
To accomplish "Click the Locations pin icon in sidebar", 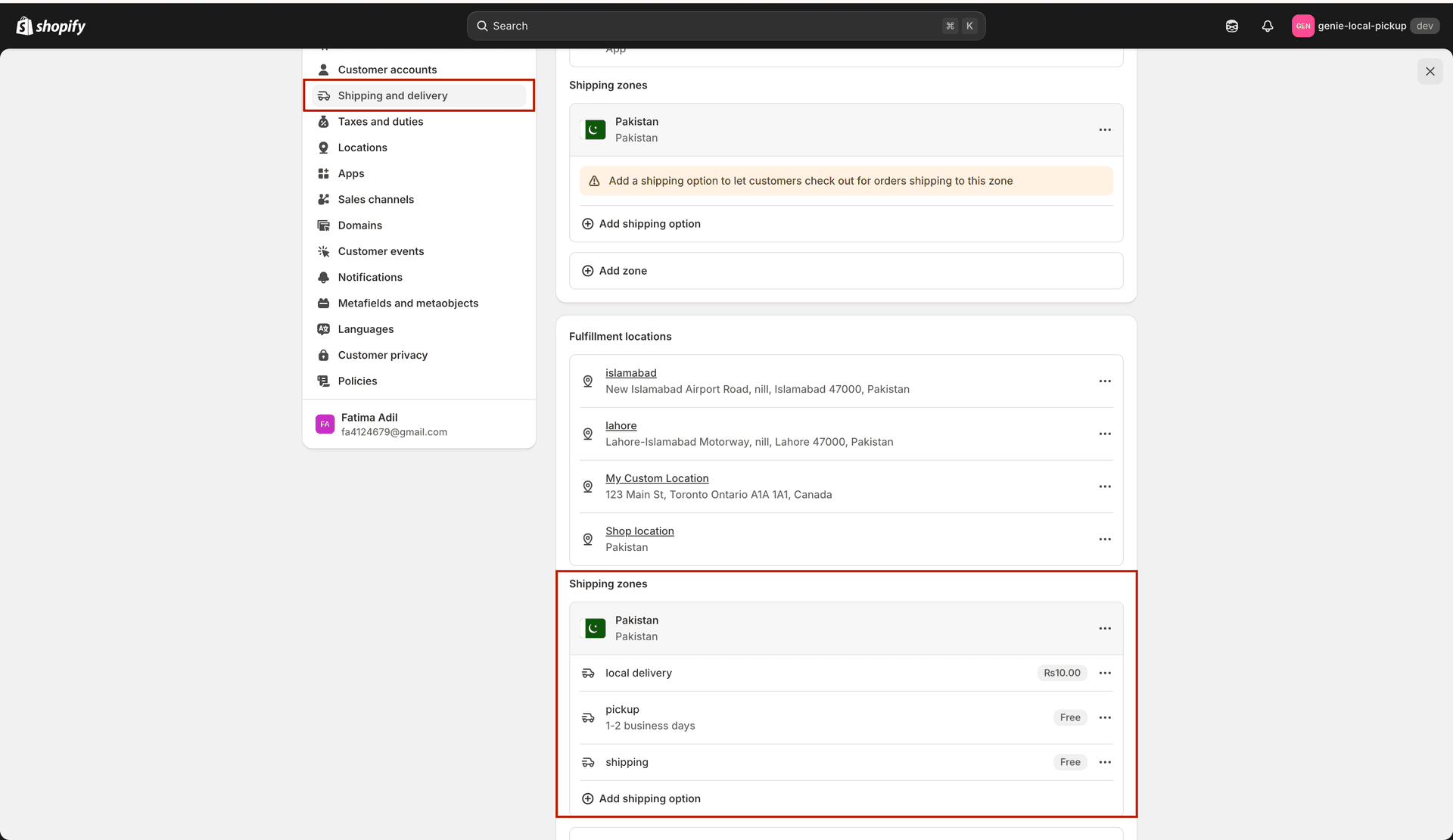I will point(324,147).
